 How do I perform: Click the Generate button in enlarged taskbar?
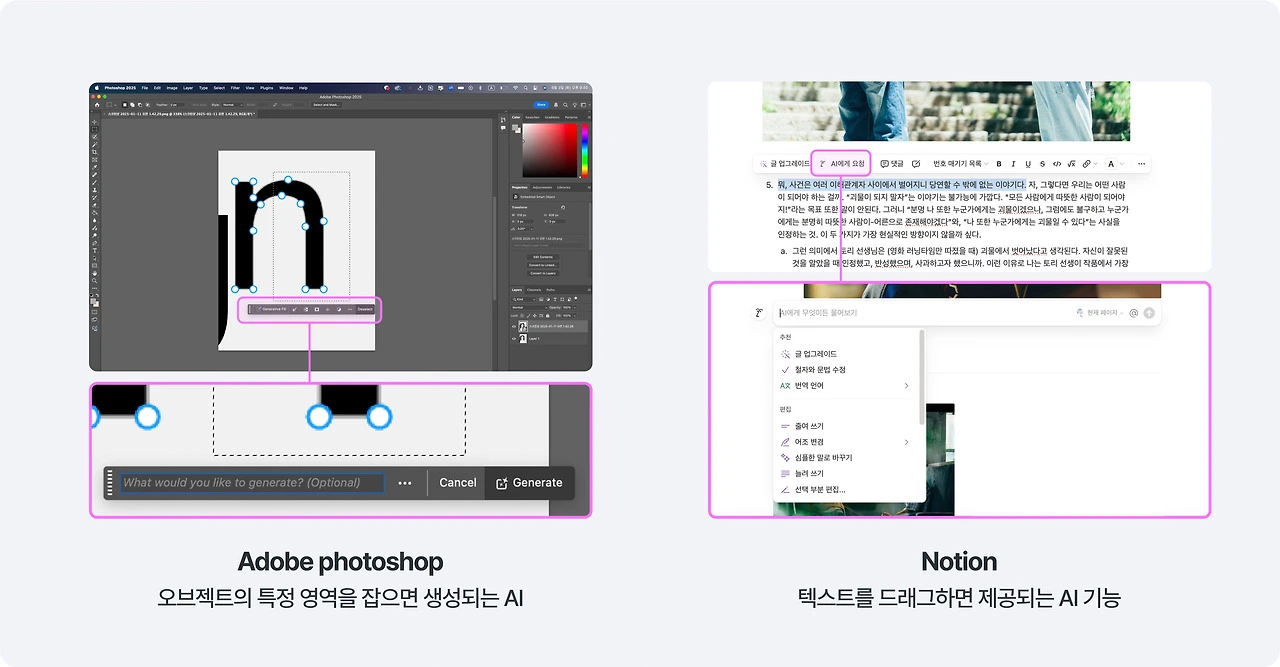pos(530,482)
